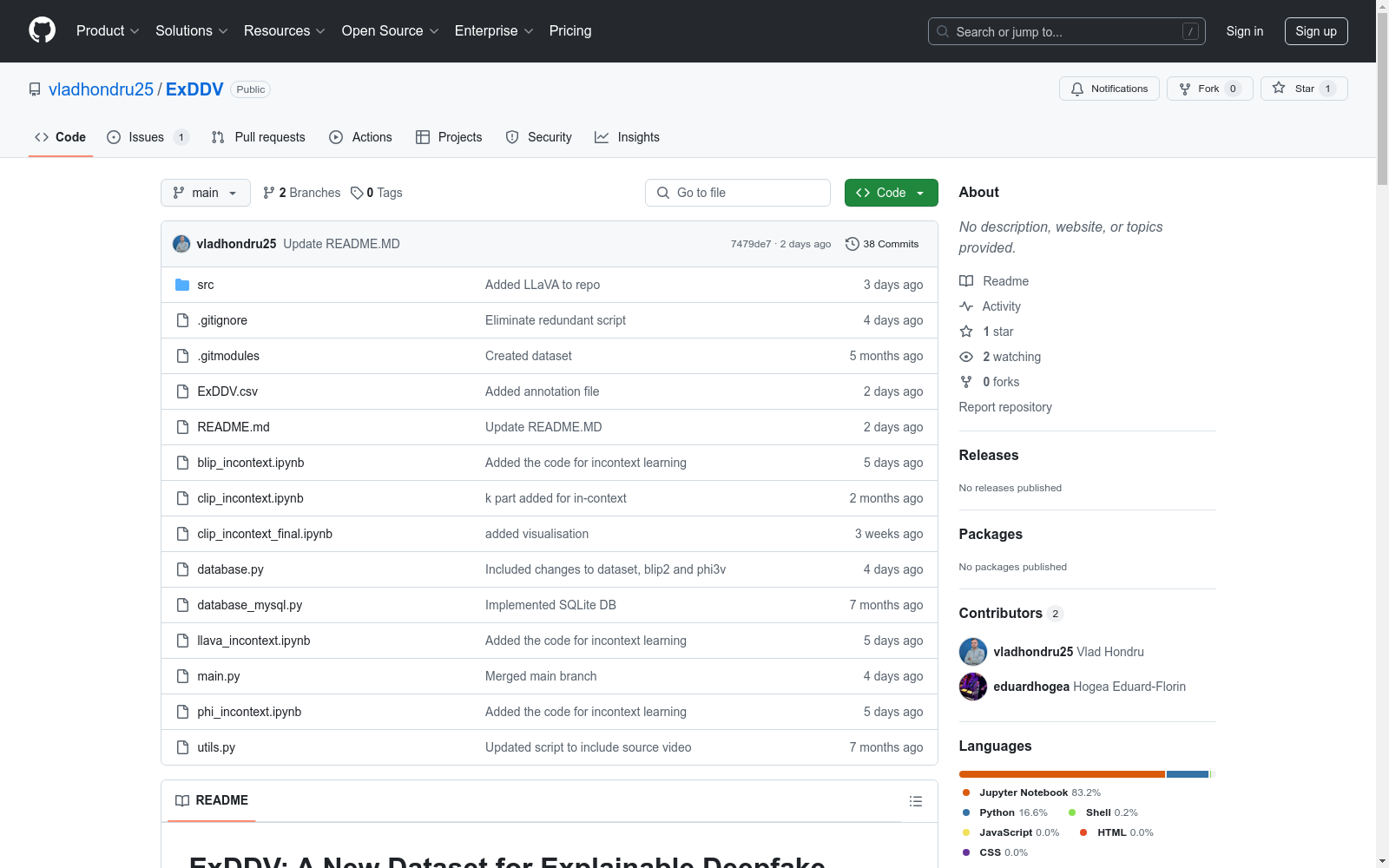1389x868 pixels.
Task: Click vladhondru25 avatar in commit header
Action: point(181,244)
